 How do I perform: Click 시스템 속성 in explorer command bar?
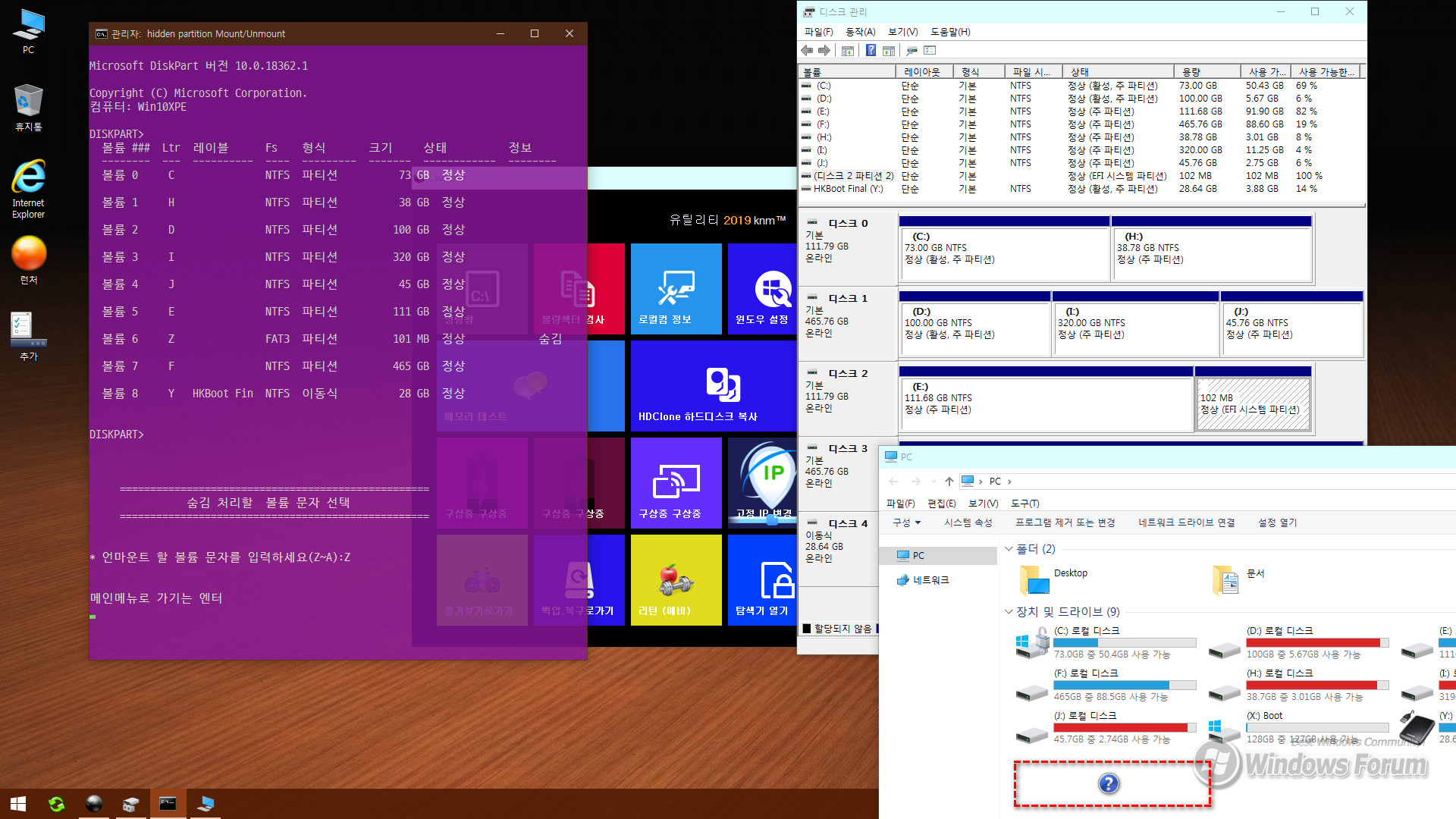click(x=968, y=522)
